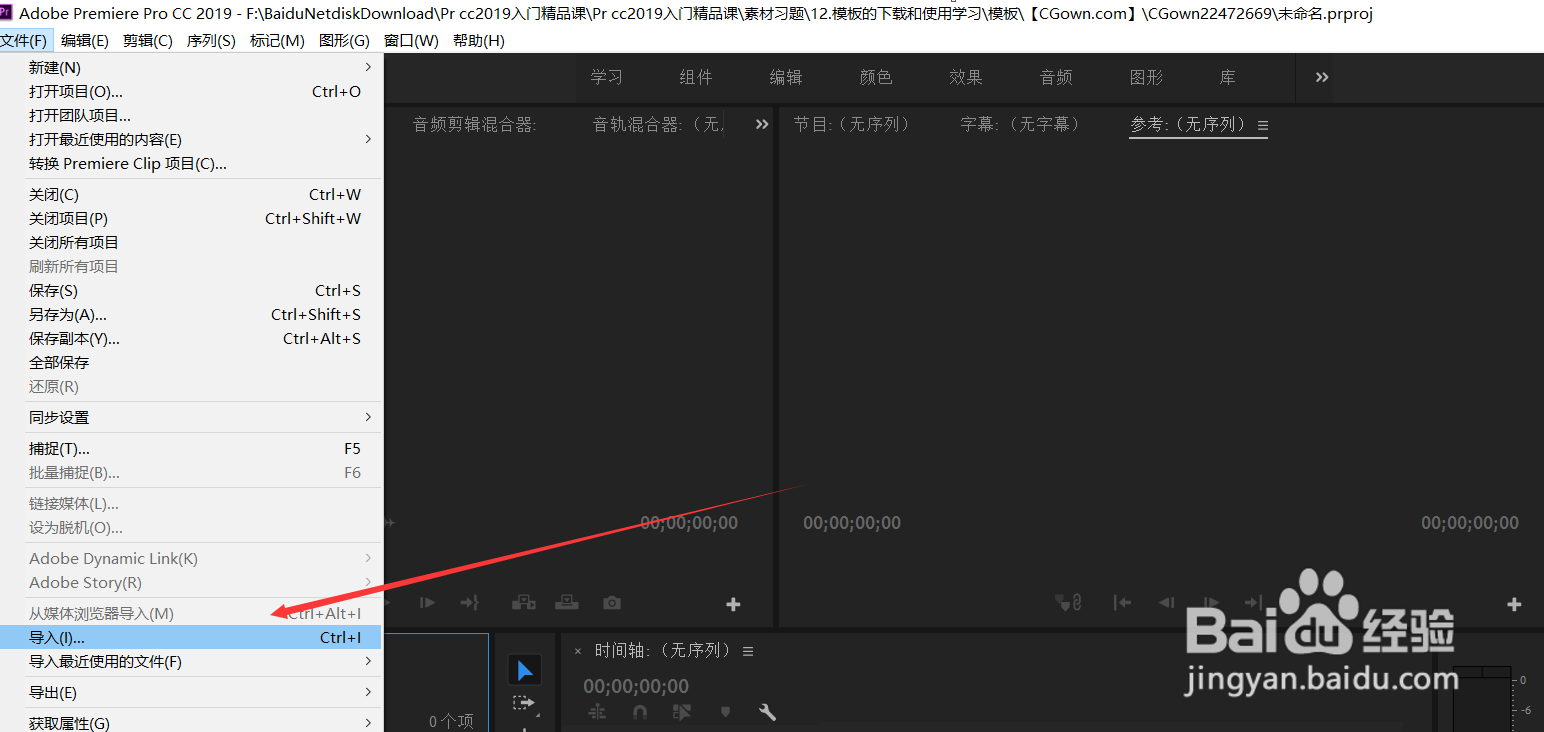The height and width of the screenshot is (732, 1544).
Task: Choose 捕捉(T)... menu entry
Action: (192, 448)
